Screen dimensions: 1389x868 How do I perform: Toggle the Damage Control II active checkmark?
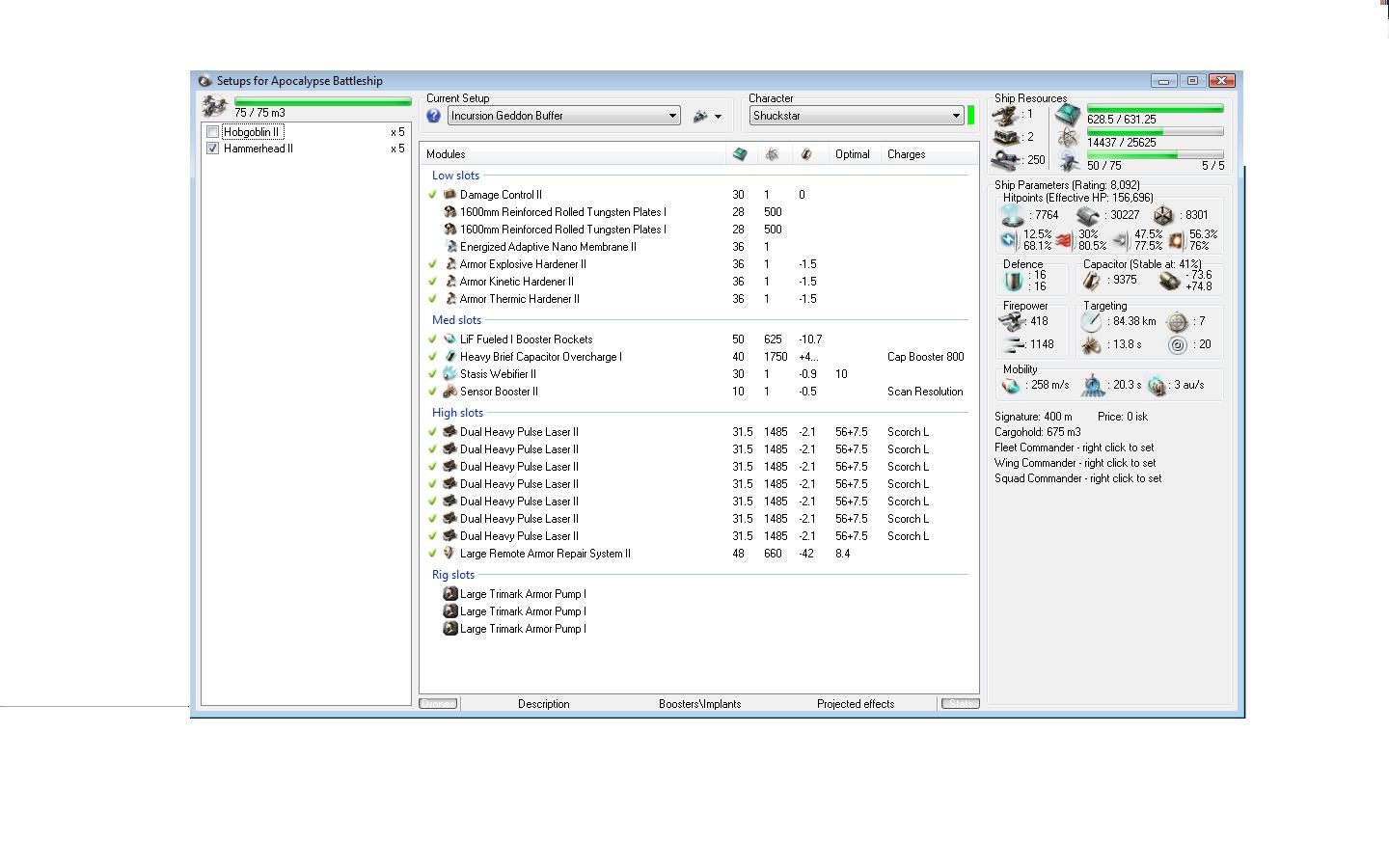[x=433, y=195]
